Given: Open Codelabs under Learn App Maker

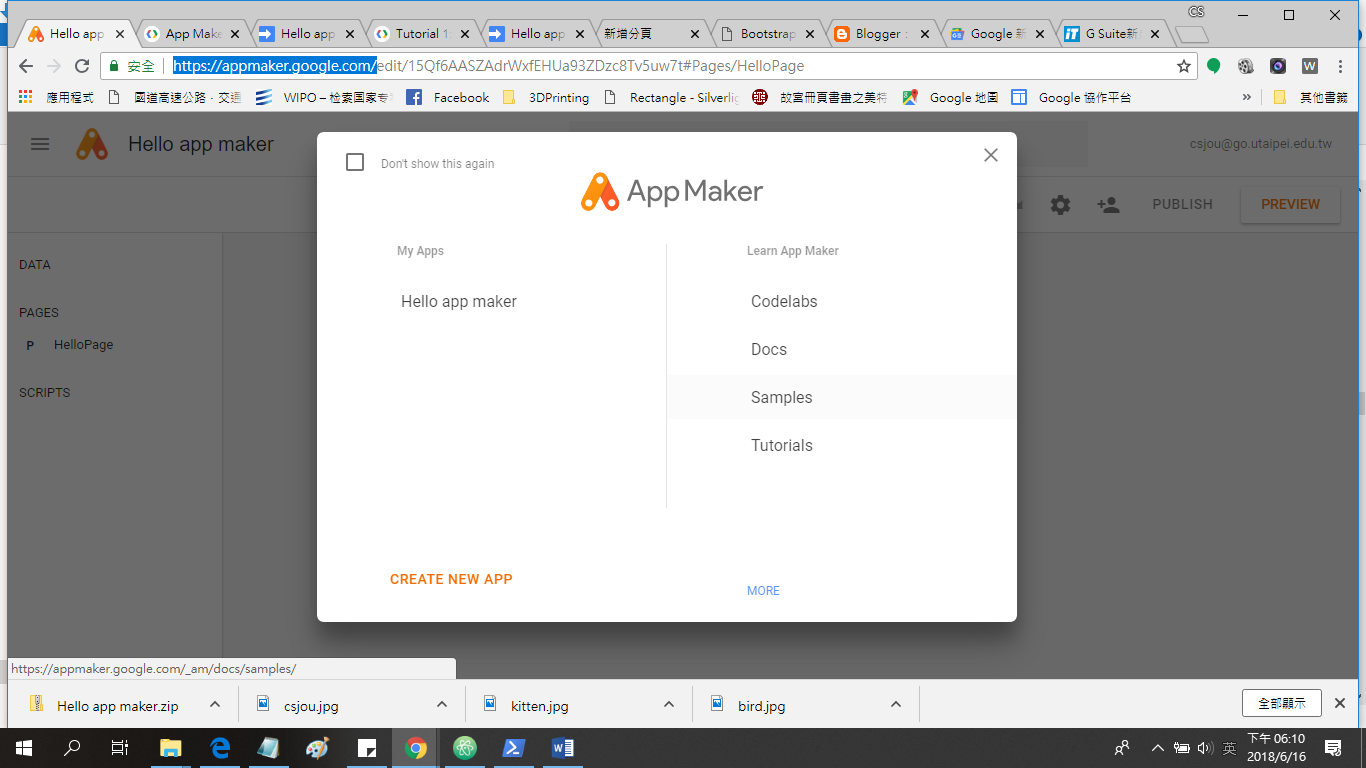Looking at the screenshot, I should click(x=784, y=301).
